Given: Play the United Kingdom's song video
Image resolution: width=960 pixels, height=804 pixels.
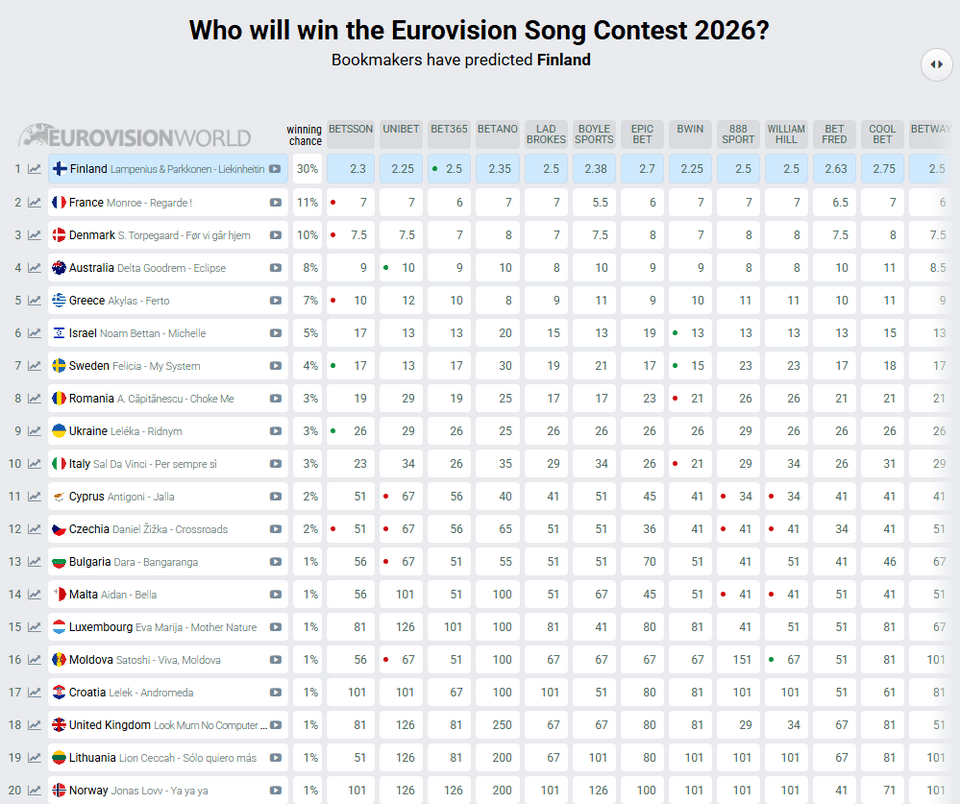Looking at the screenshot, I should [276, 724].
